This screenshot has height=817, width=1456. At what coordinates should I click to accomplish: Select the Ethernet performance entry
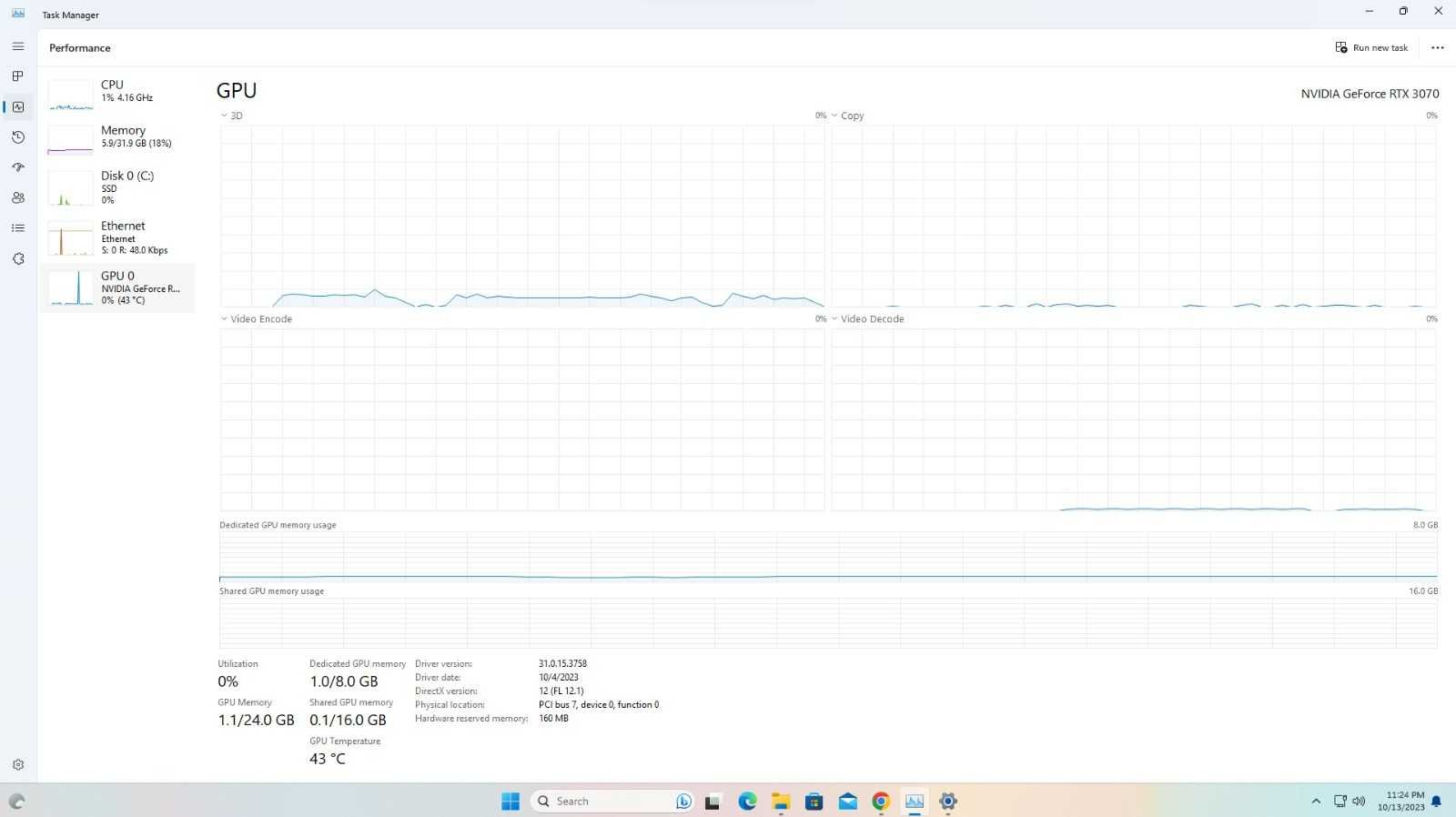click(x=117, y=237)
